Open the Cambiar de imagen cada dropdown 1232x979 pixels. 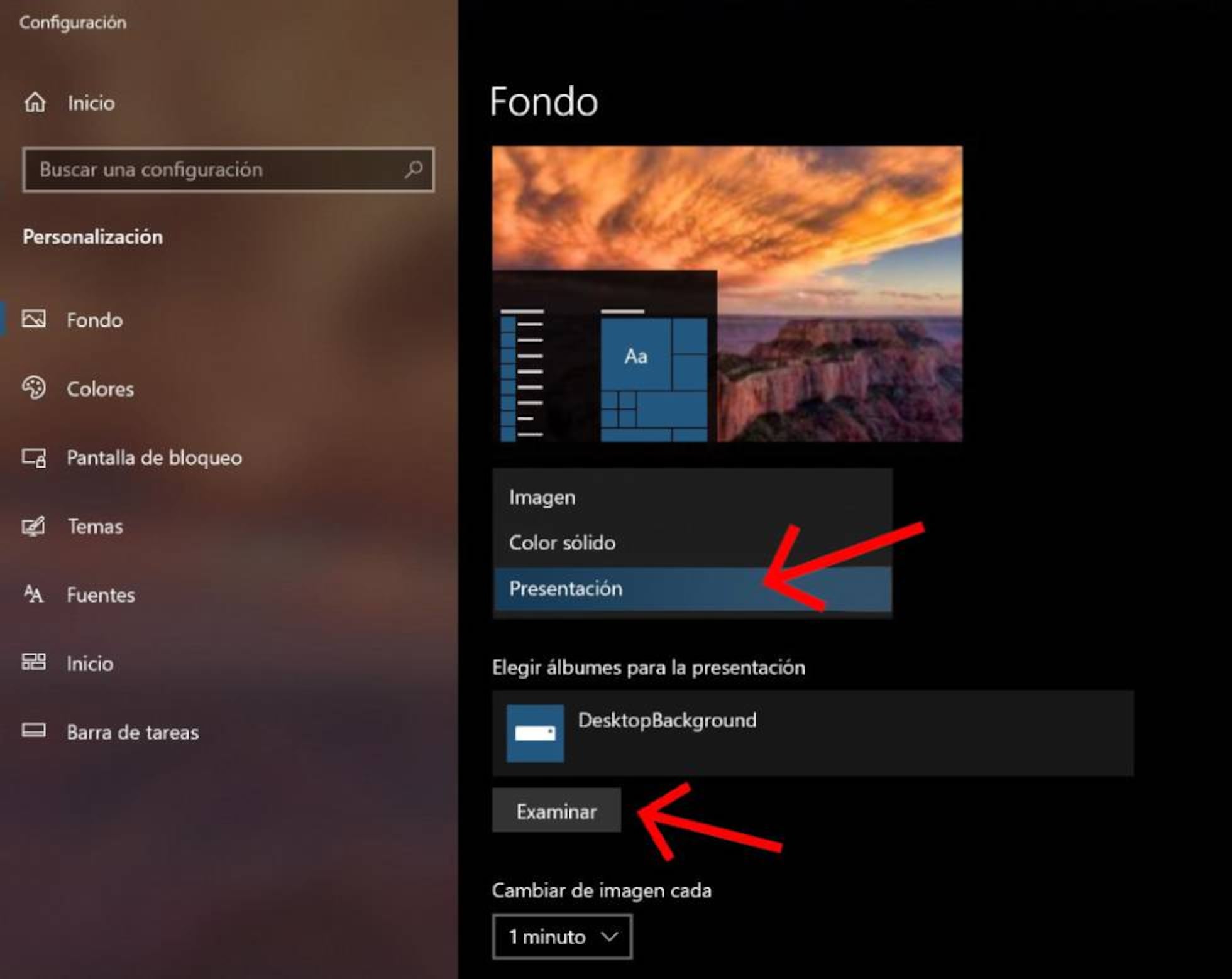point(561,937)
